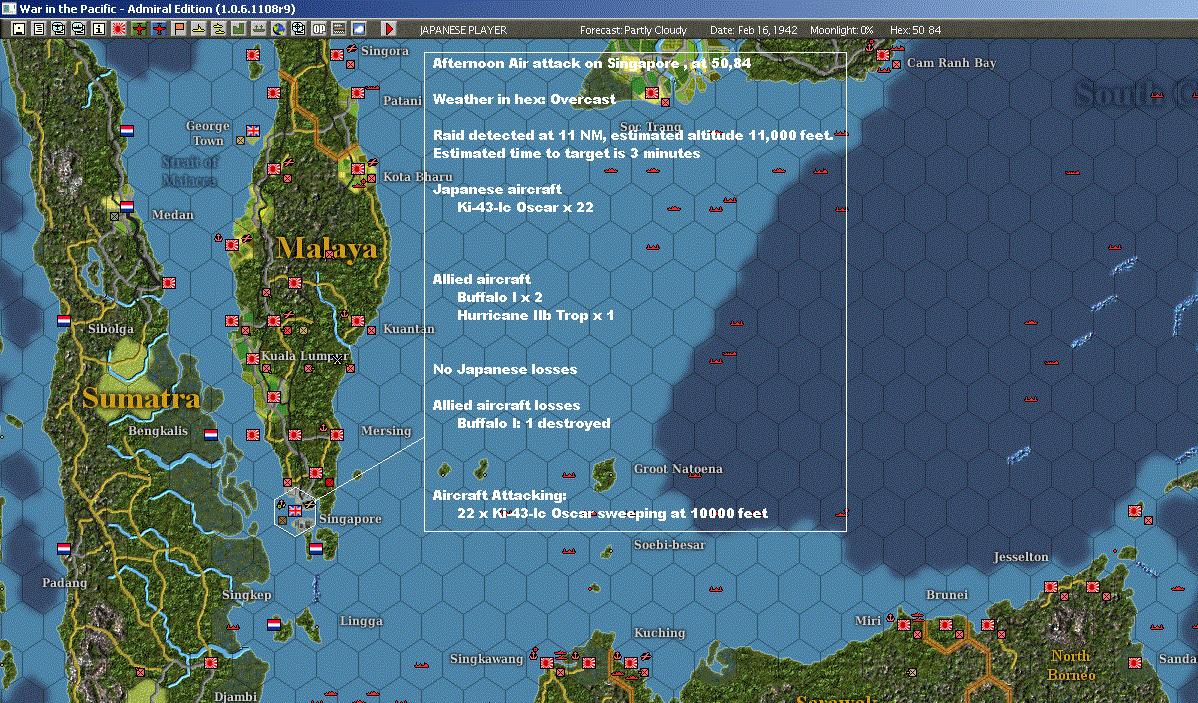Click the 'Hurricane IIb Trop x 1' report line
The height and width of the screenshot is (703, 1198).
pyautogui.click(x=535, y=315)
